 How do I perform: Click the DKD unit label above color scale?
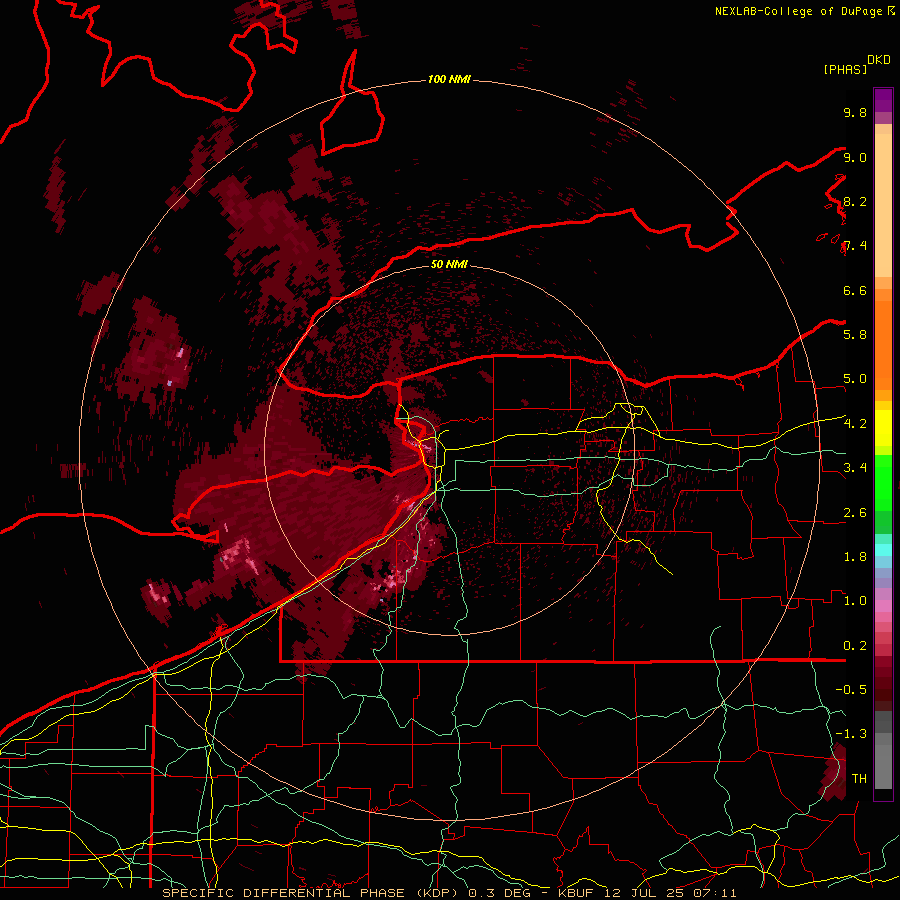879,60
